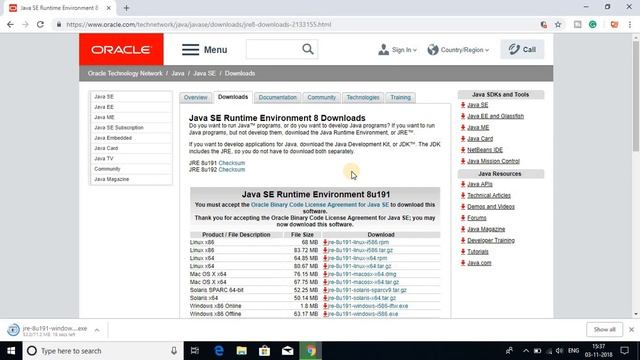640x360 pixels.
Task: Open Windows notification center
Action: (x=624, y=351)
